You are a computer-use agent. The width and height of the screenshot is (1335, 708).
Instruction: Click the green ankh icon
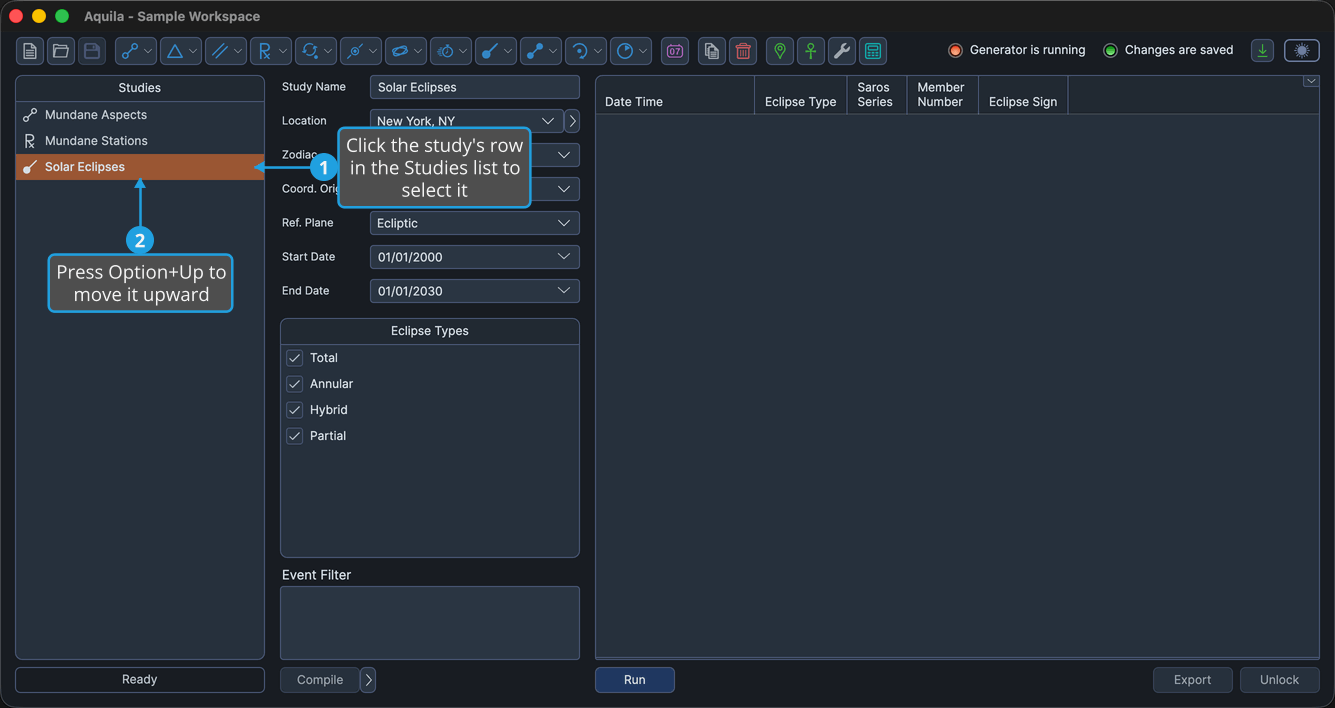click(811, 51)
